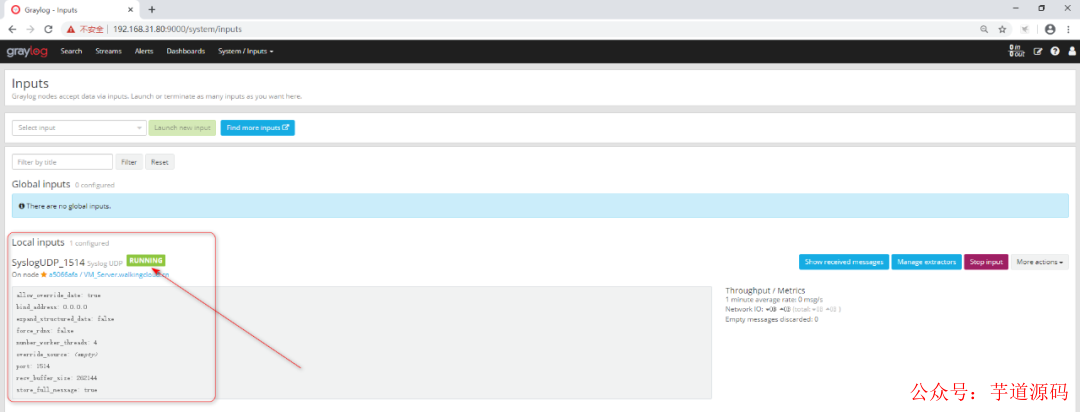Open the Streams menu item
The height and width of the screenshot is (412, 1080).
tap(108, 52)
